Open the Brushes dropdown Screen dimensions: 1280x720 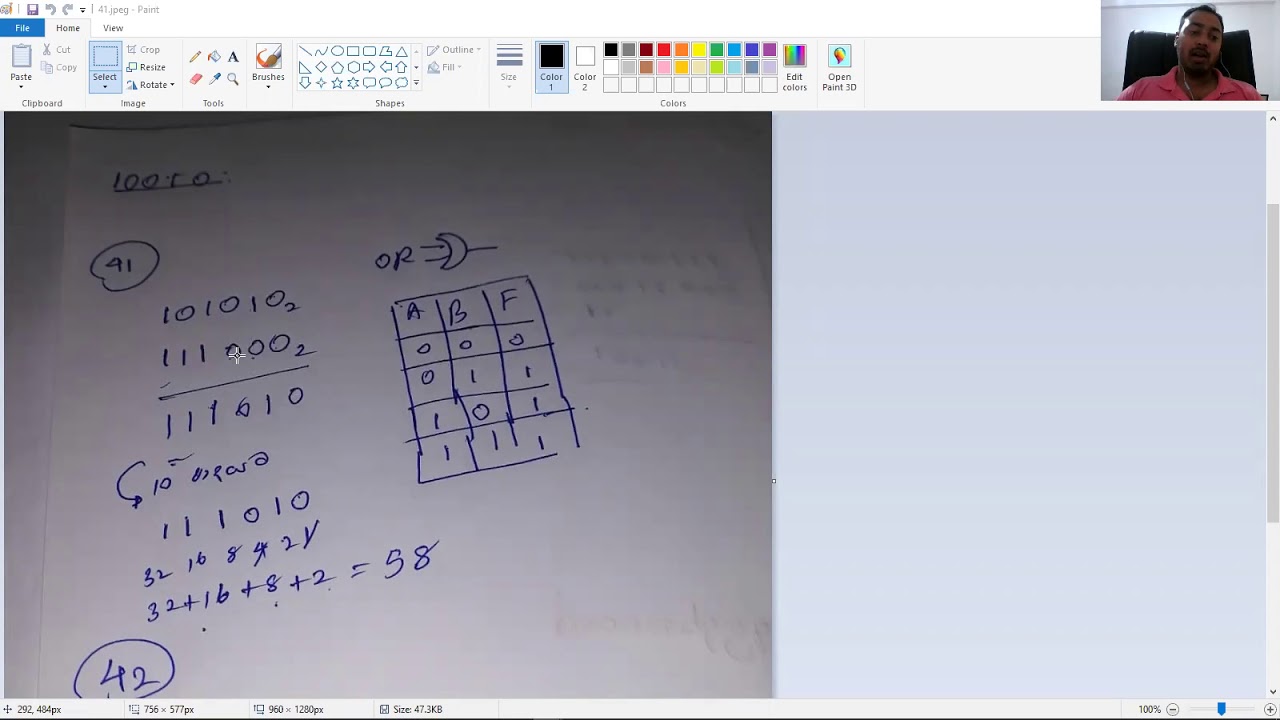pos(268,68)
